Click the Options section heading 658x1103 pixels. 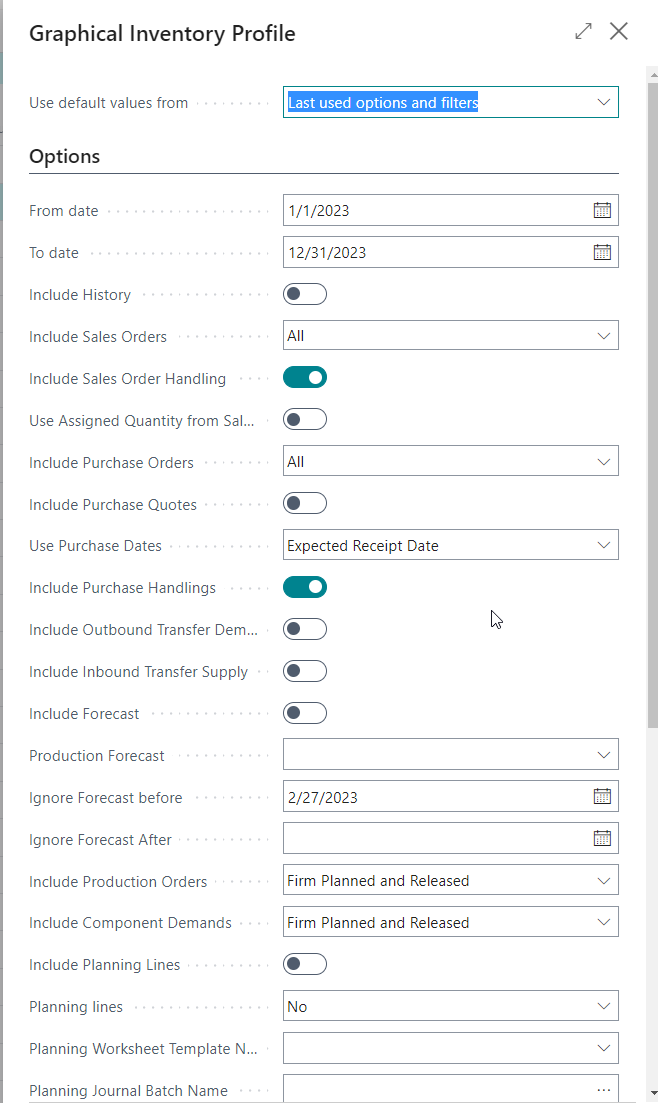pos(65,156)
